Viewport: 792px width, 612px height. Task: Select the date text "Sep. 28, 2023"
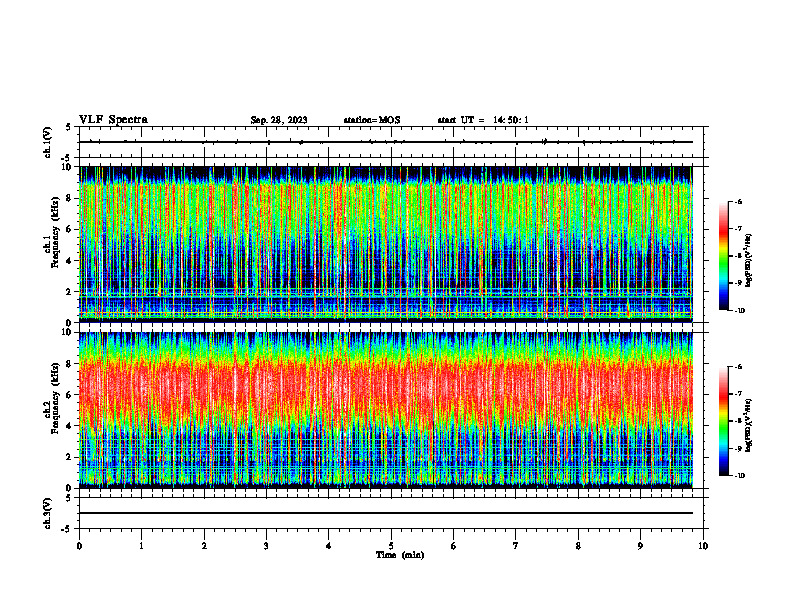tap(279, 120)
